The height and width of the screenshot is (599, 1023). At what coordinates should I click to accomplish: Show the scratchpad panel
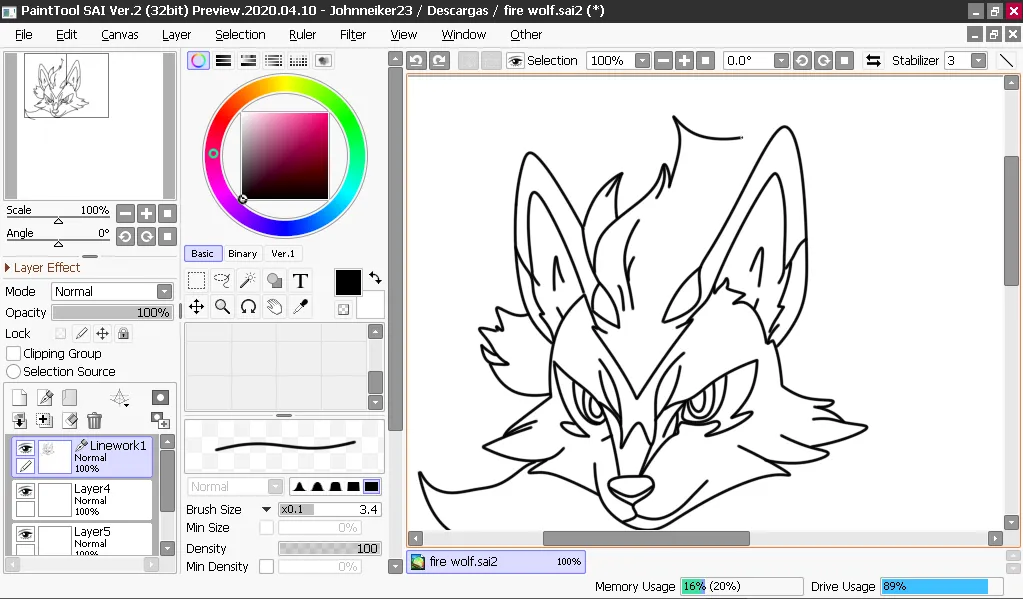324,61
